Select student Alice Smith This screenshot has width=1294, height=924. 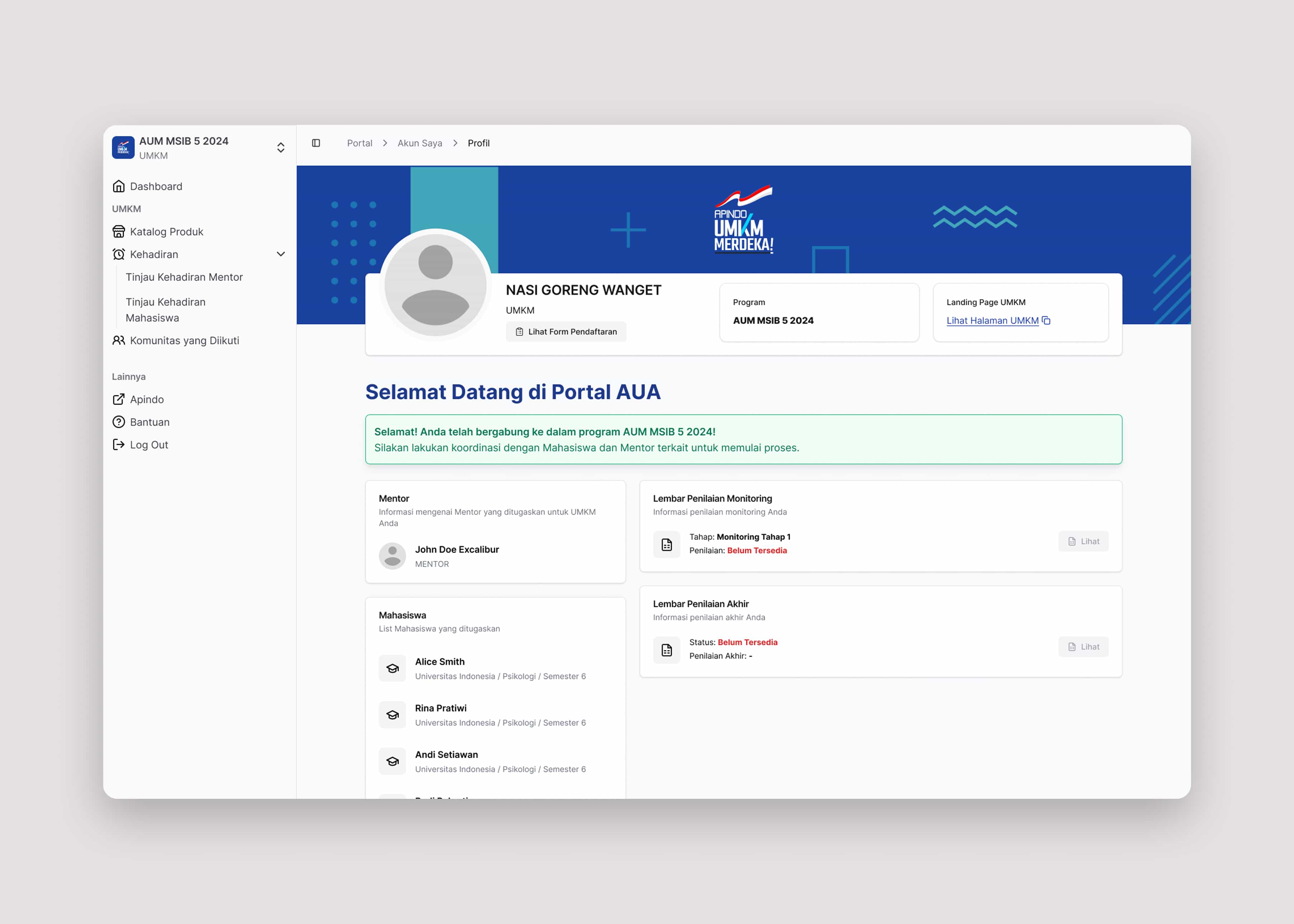440,662
